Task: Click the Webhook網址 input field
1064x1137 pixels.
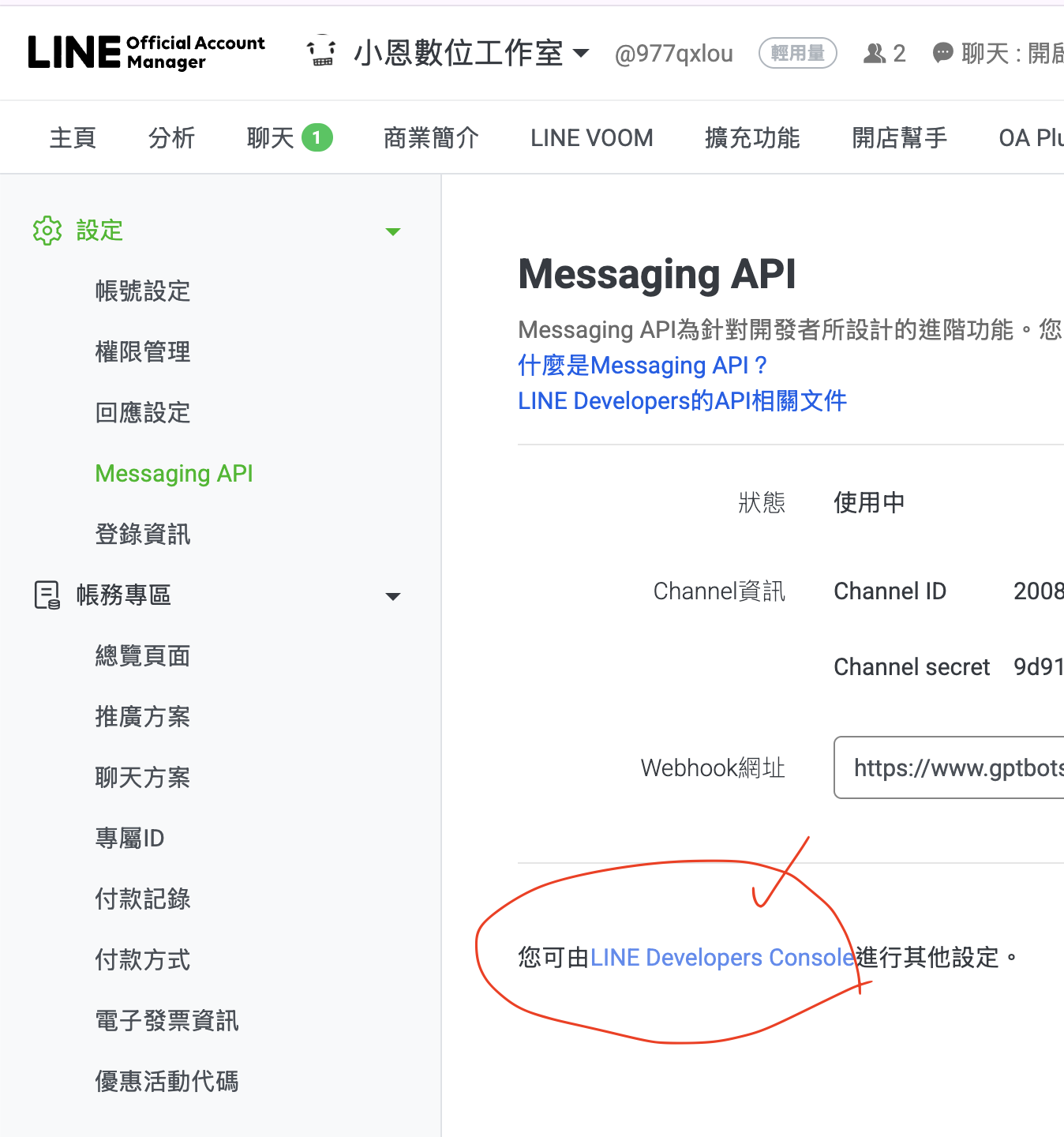Action: pyautogui.click(x=949, y=767)
